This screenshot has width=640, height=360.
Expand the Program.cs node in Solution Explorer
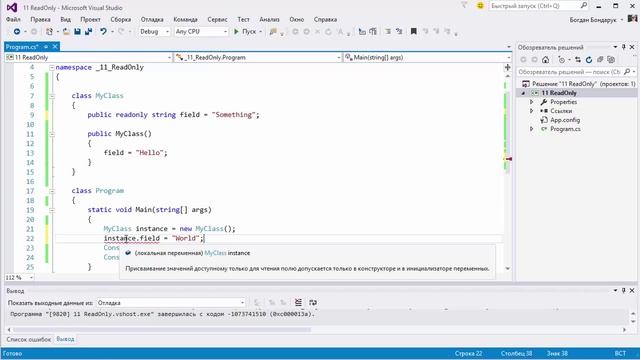[x=531, y=129]
